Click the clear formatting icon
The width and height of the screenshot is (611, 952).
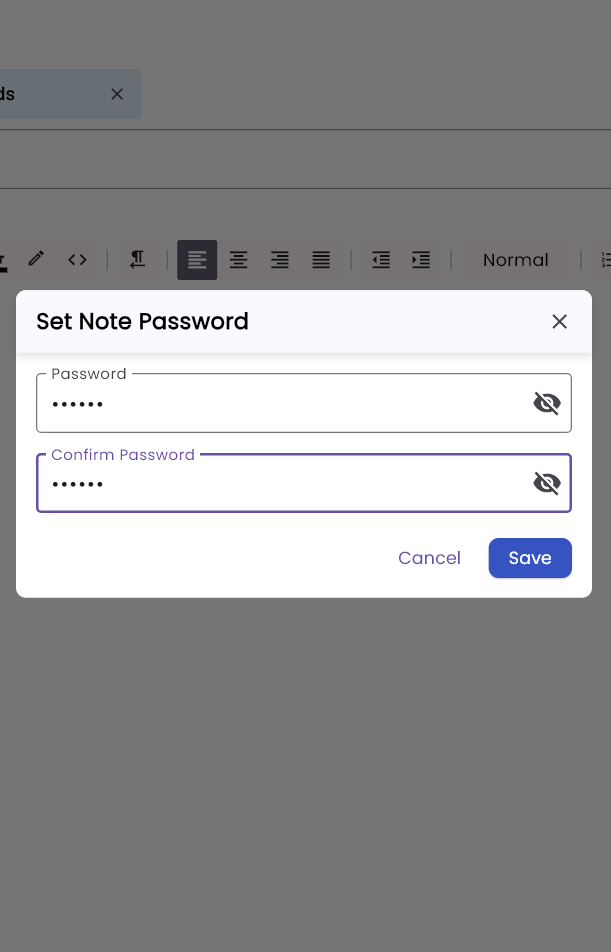pyautogui.click(x=138, y=259)
